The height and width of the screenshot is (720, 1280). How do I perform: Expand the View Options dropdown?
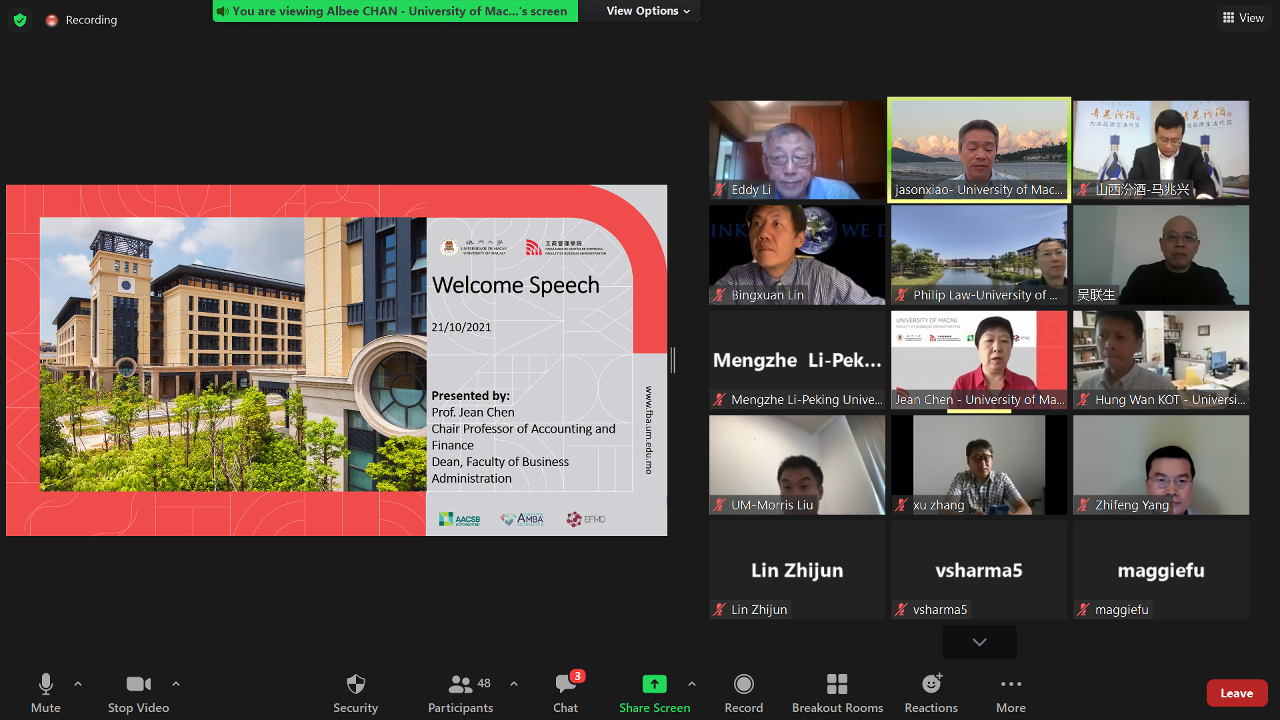tap(648, 11)
